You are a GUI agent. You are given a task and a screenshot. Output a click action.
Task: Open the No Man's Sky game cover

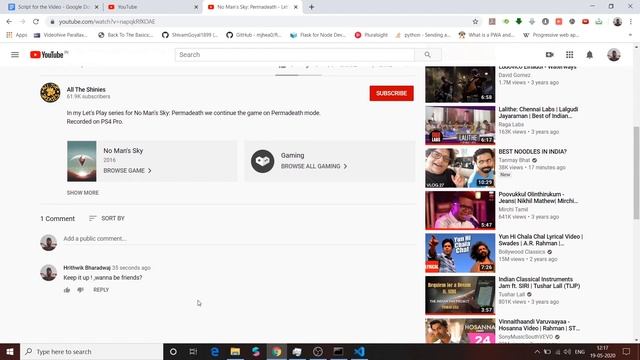(x=82, y=161)
